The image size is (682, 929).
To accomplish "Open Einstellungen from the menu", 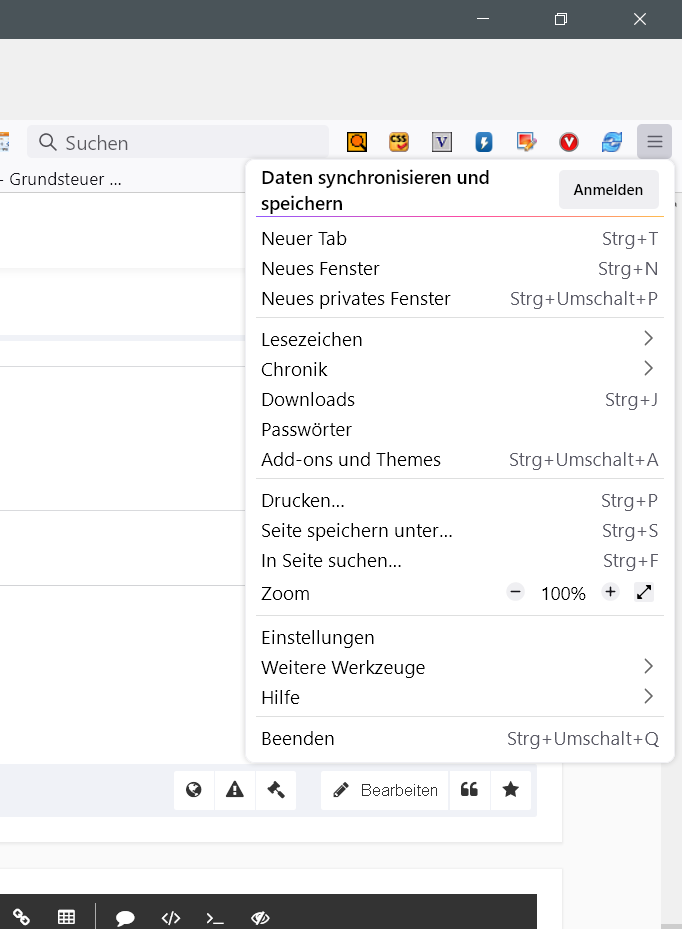I will [318, 637].
